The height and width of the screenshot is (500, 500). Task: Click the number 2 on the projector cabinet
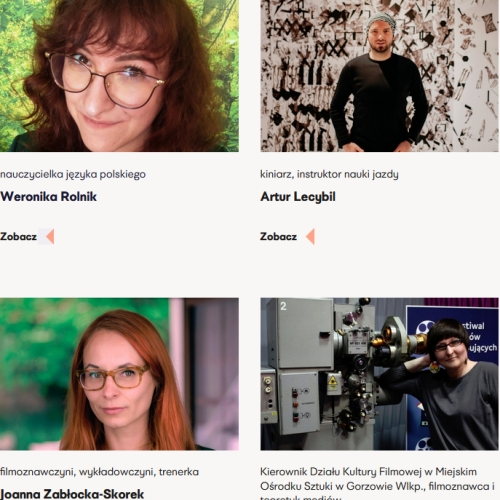click(x=283, y=306)
